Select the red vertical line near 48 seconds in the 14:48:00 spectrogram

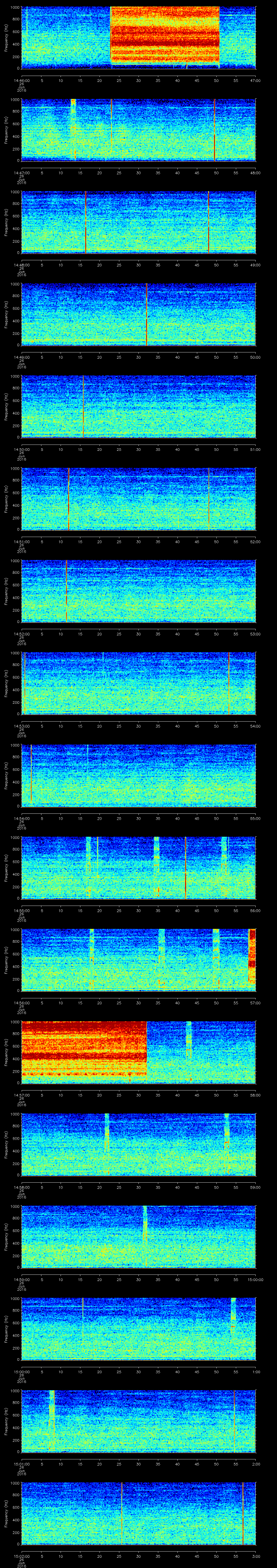[209, 222]
